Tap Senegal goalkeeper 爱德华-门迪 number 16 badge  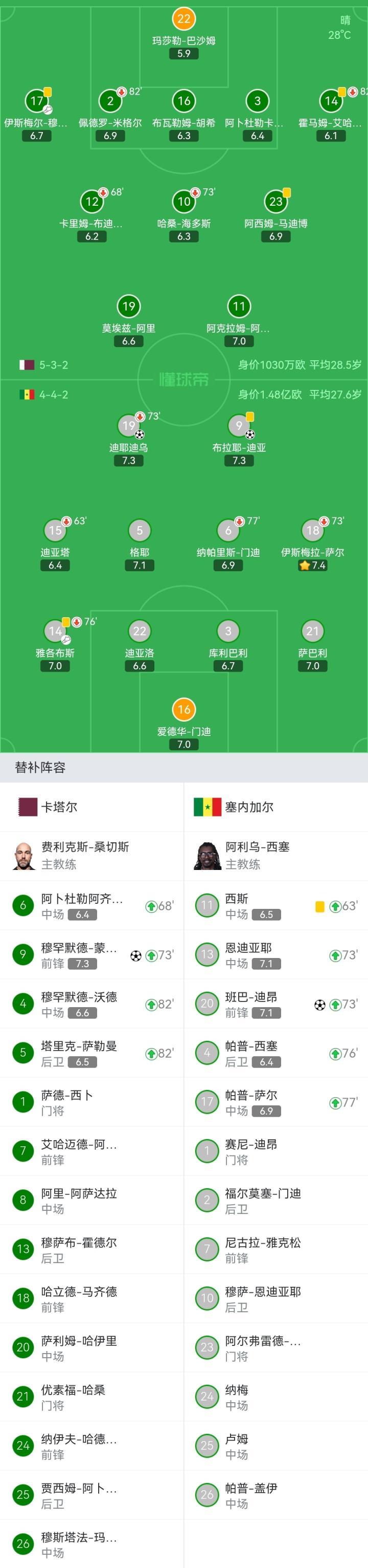183,709
